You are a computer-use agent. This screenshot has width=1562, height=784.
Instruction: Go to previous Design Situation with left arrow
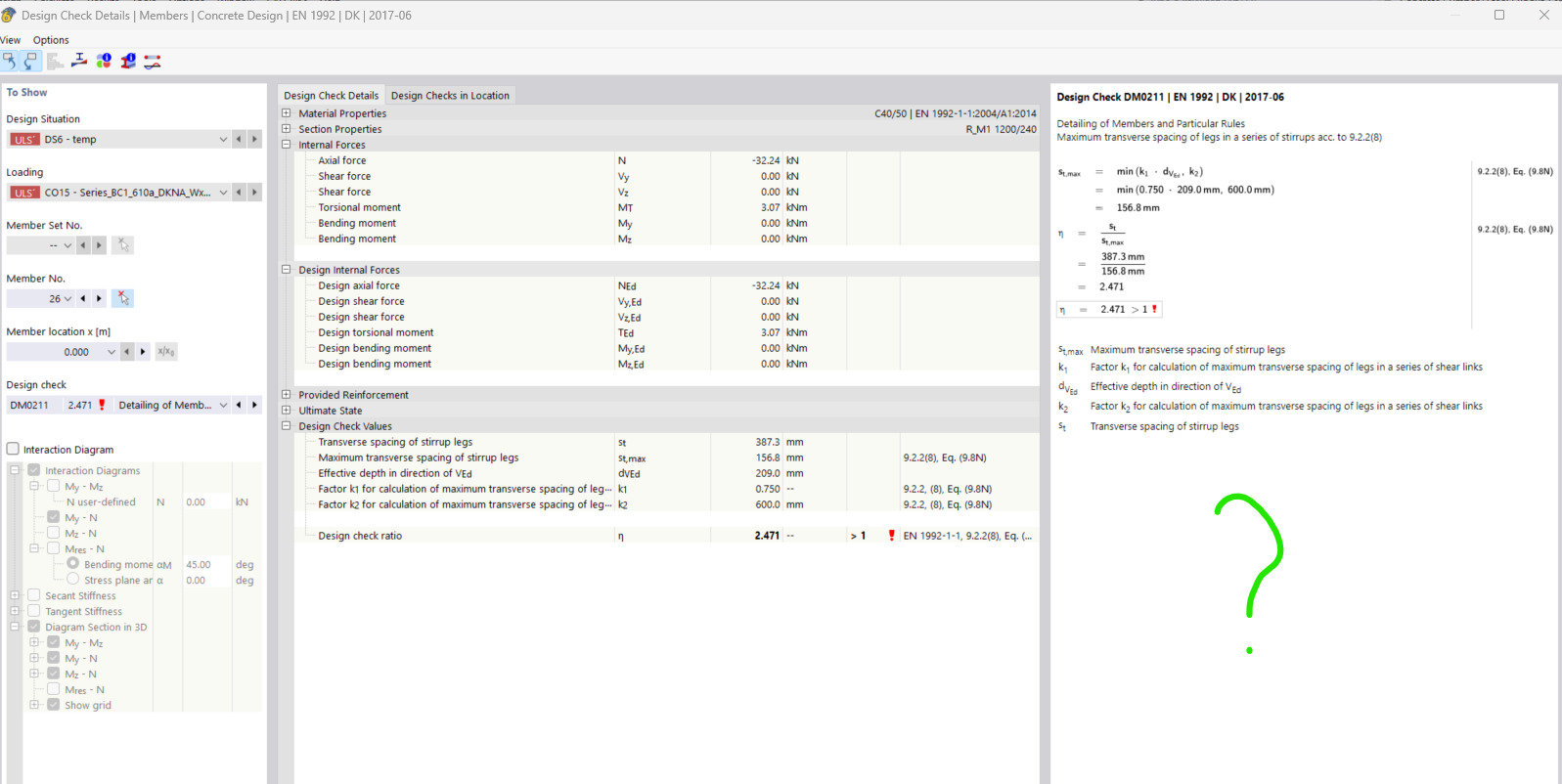[x=239, y=139]
